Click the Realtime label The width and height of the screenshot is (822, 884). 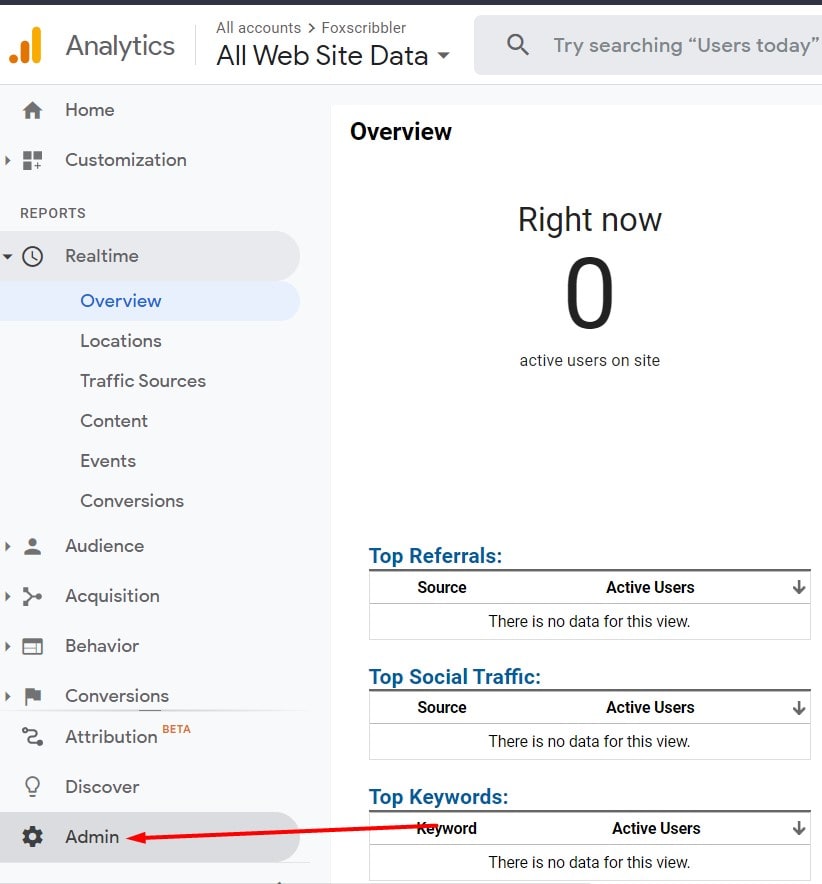(x=102, y=257)
